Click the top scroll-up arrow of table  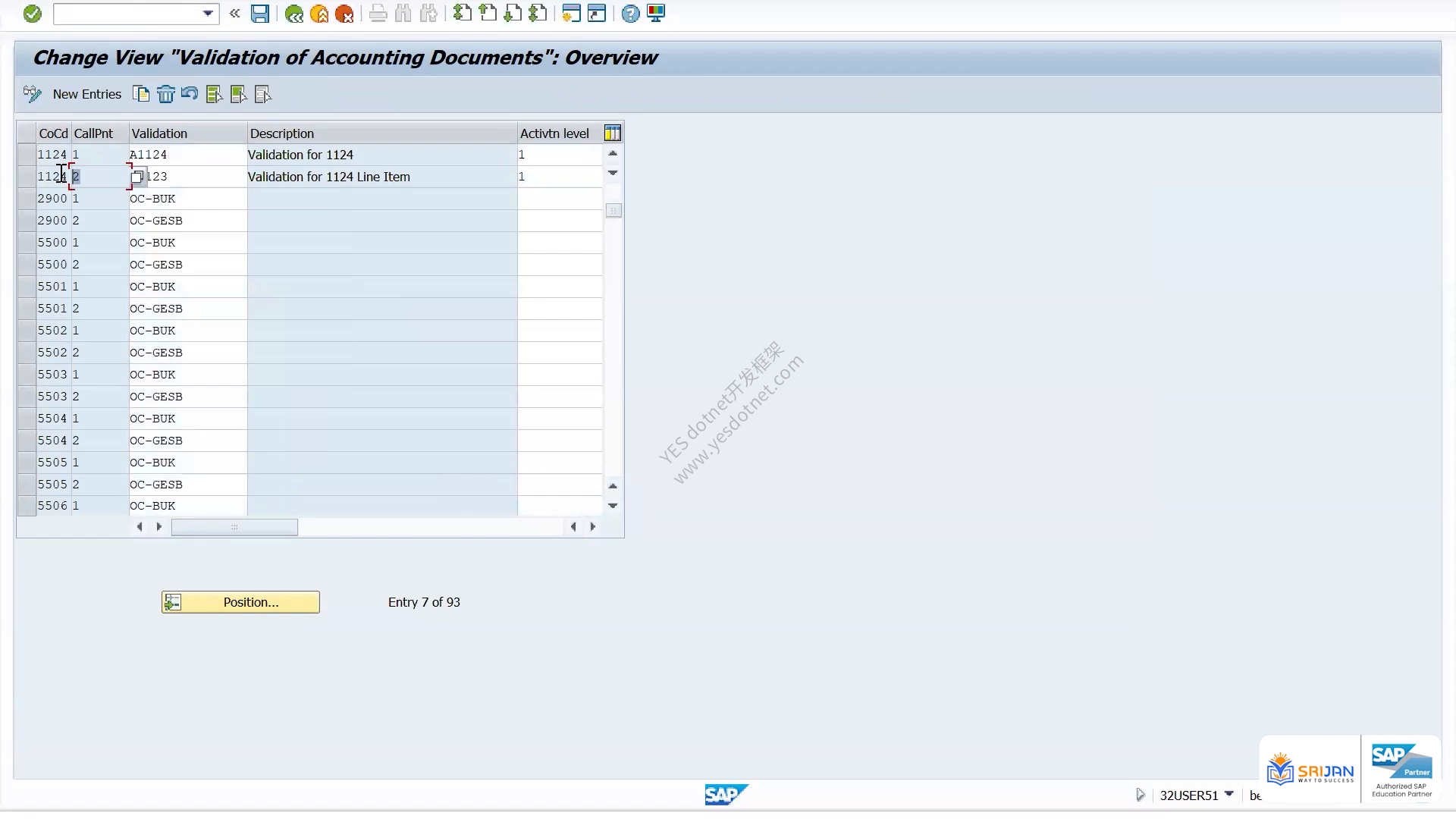(613, 153)
